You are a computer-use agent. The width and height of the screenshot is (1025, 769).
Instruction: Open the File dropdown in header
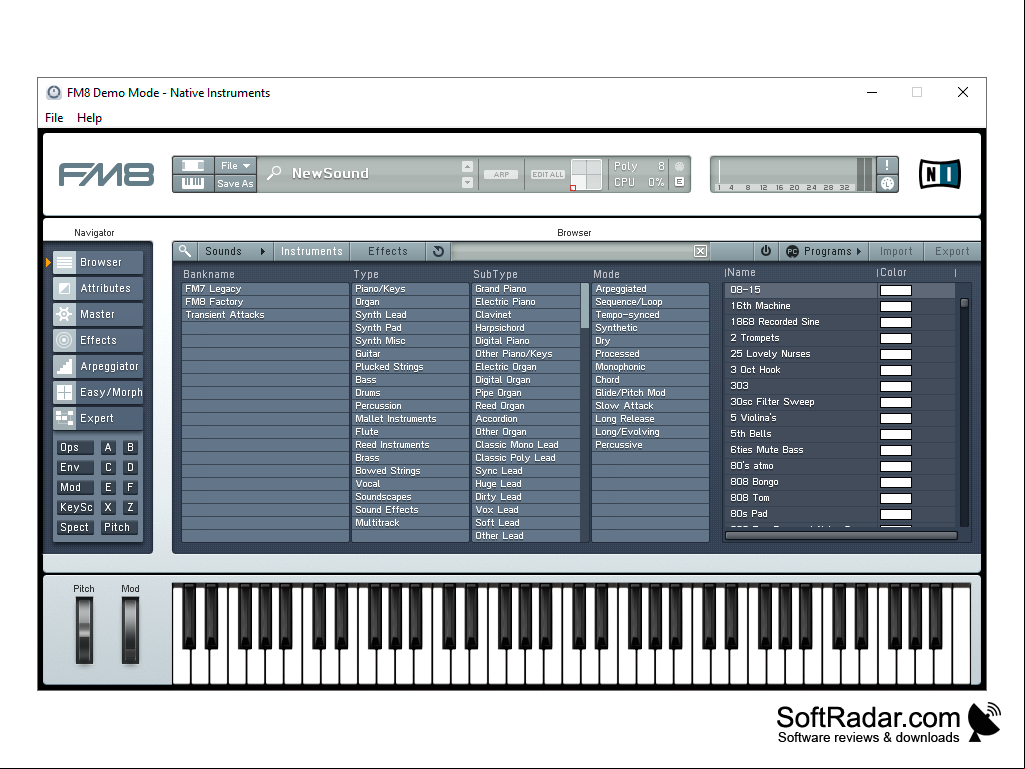[x=235, y=166]
